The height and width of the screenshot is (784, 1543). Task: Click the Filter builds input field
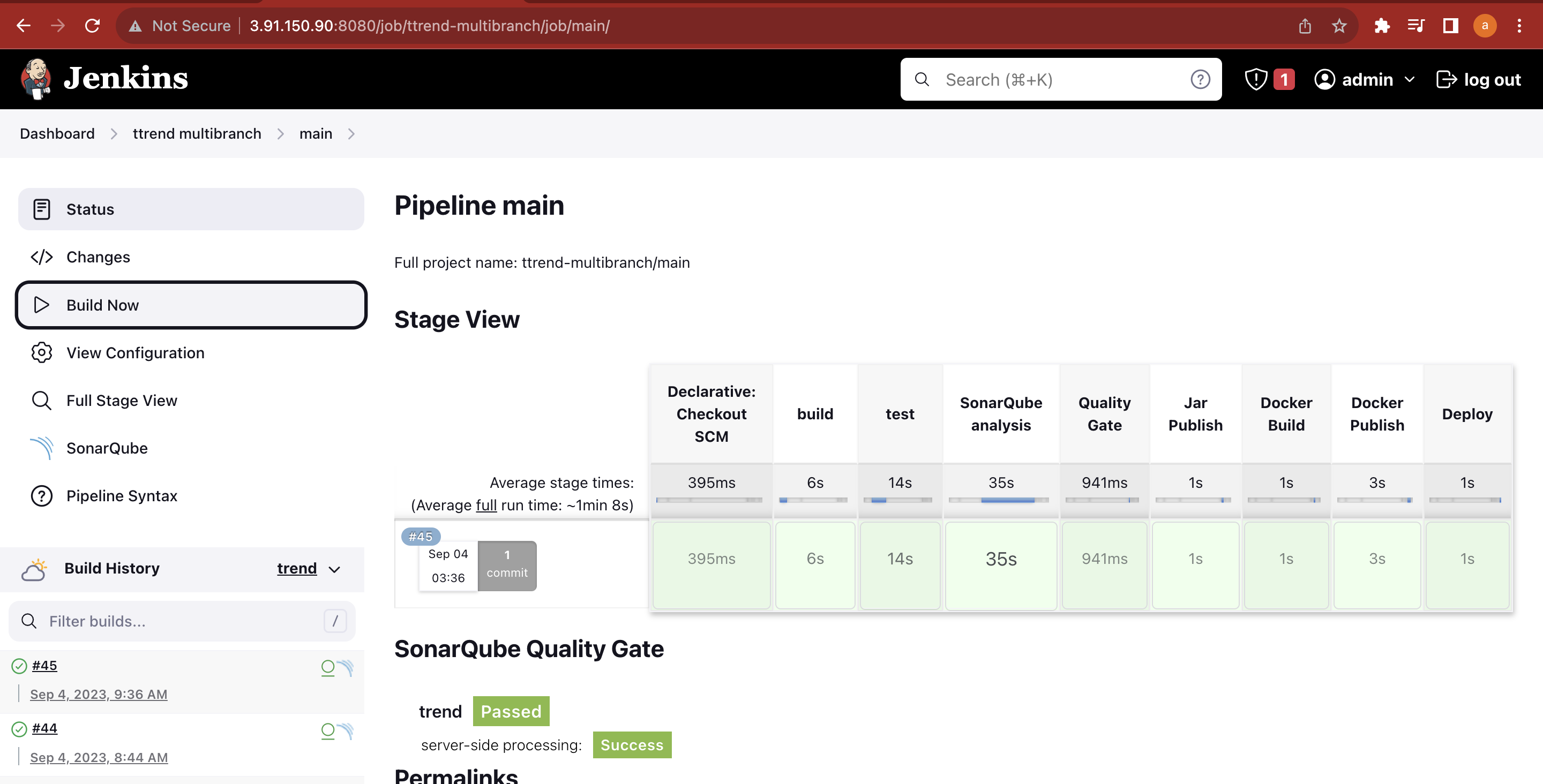coord(179,621)
